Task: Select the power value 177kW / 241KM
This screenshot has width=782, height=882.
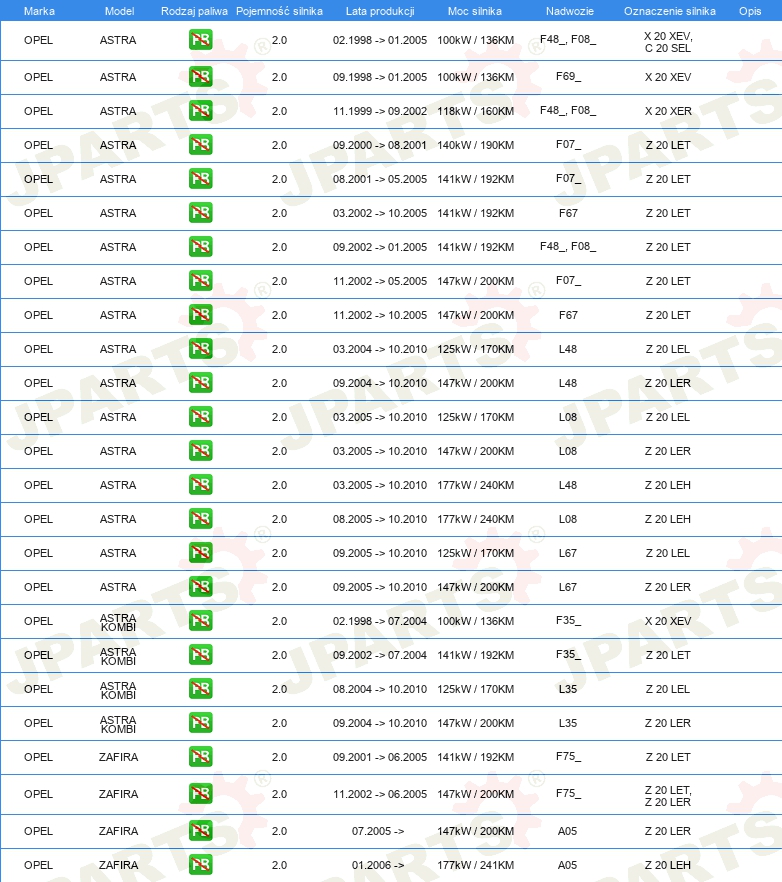Action: coord(475,865)
